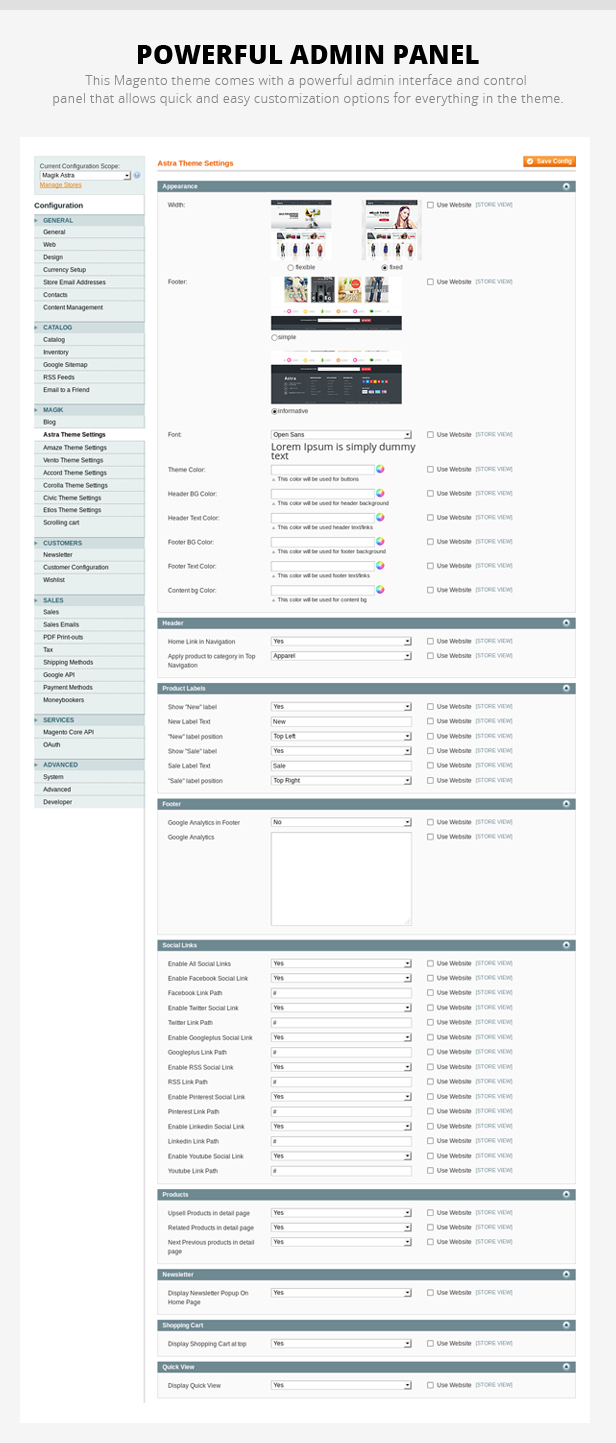Image resolution: width=616 pixels, height=1443 pixels.
Task: Open the Font dropdown showing Open Sans
Action: click(341, 435)
